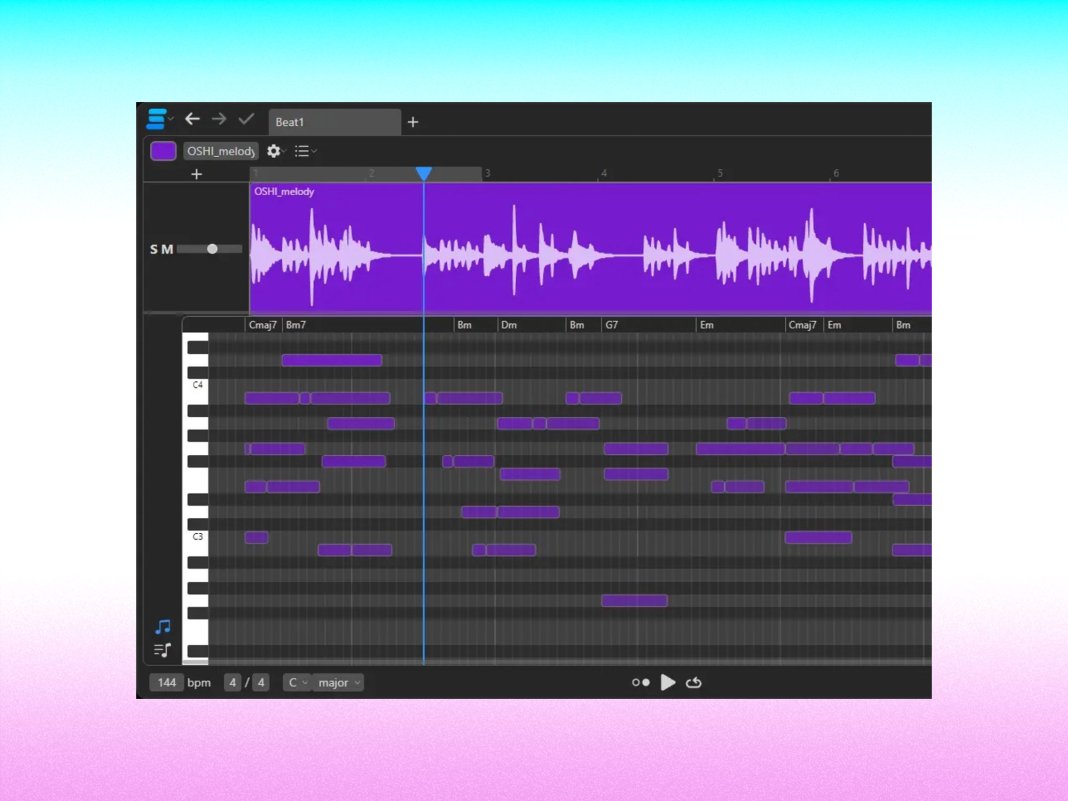
Task: Open the key root C dropdown
Action: (x=298, y=682)
